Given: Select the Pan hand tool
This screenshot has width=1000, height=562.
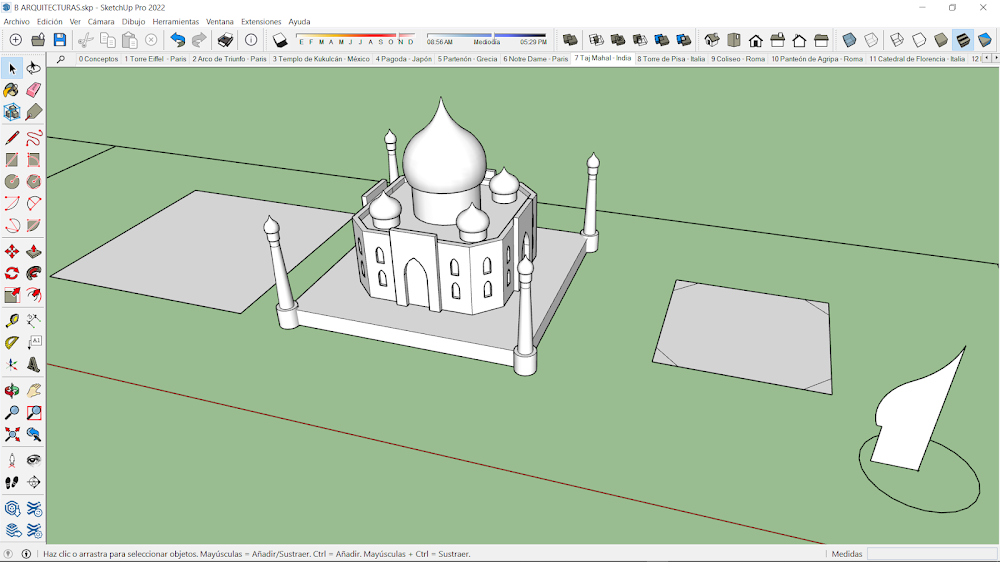Looking at the screenshot, I should [34, 390].
